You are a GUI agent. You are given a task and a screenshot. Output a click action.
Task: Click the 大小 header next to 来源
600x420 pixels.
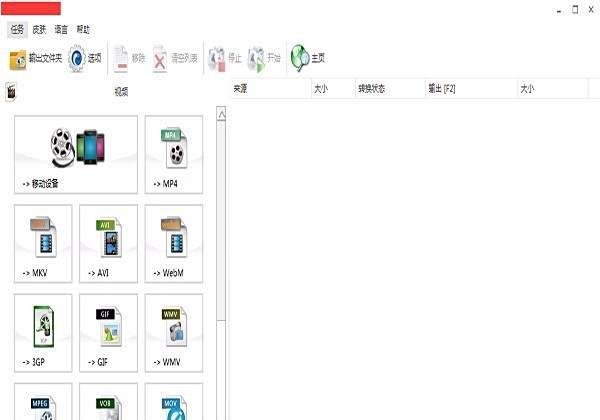pyautogui.click(x=333, y=89)
